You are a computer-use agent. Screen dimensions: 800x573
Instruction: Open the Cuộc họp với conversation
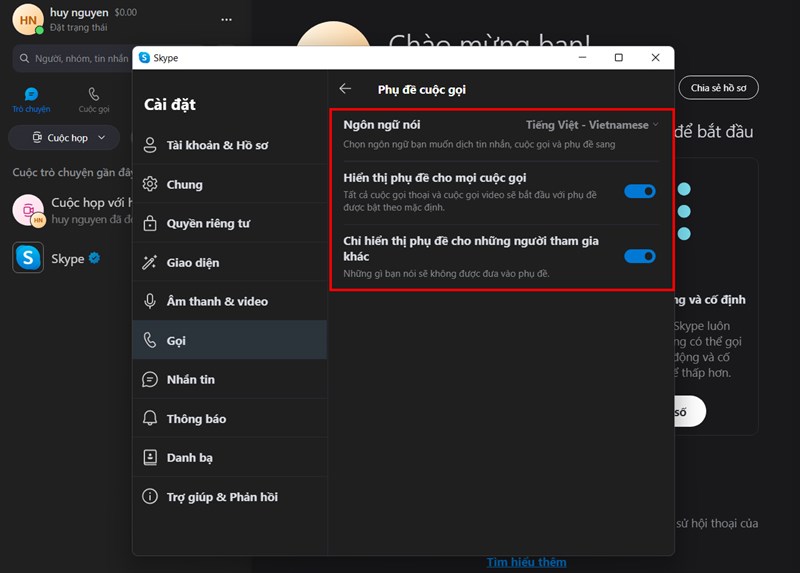click(x=71, y=210)
